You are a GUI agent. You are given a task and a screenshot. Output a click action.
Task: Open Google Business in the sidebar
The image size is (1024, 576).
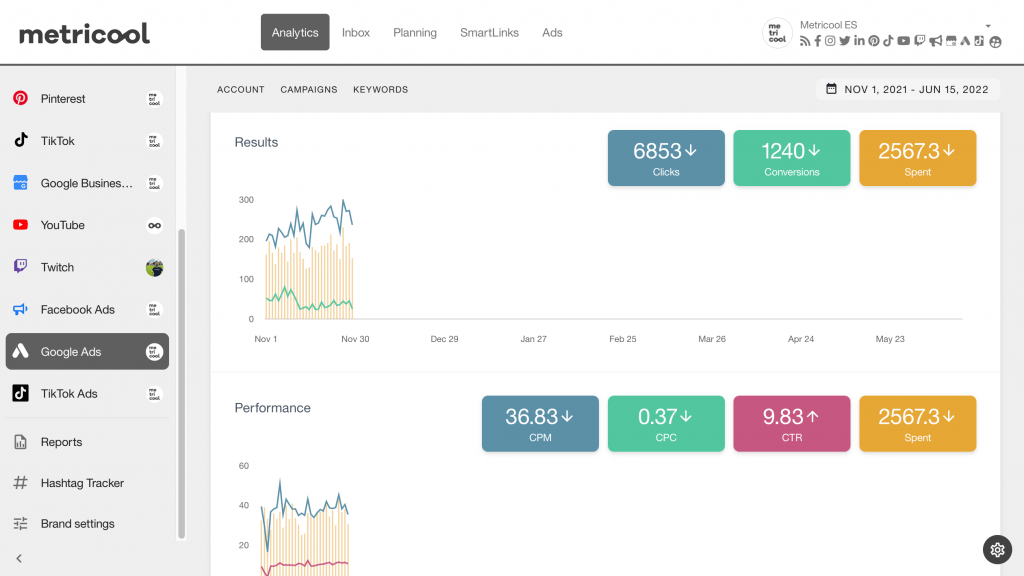(88, 183)
